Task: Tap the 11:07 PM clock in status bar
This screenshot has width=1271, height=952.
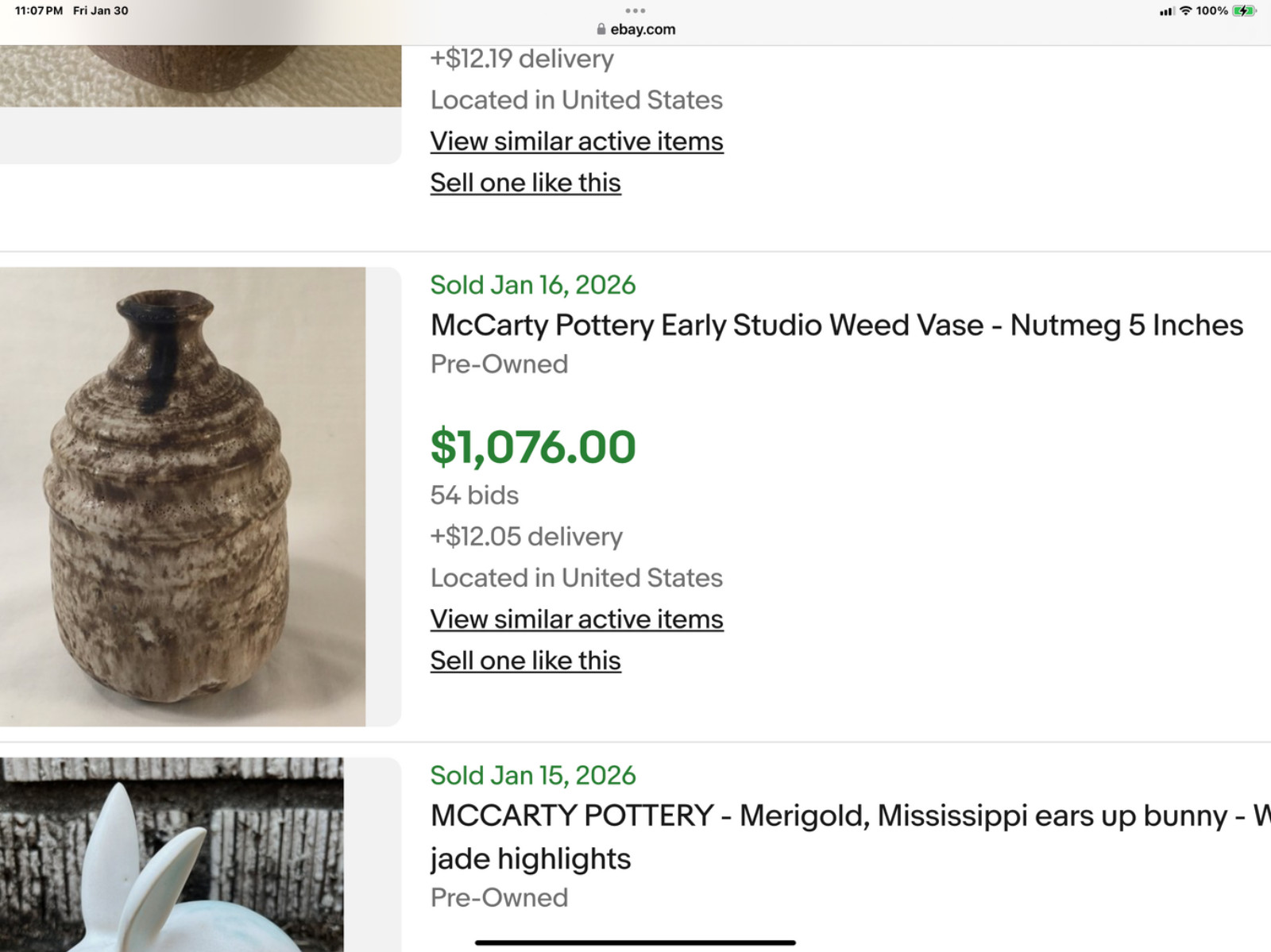Action: click(39, 10)
